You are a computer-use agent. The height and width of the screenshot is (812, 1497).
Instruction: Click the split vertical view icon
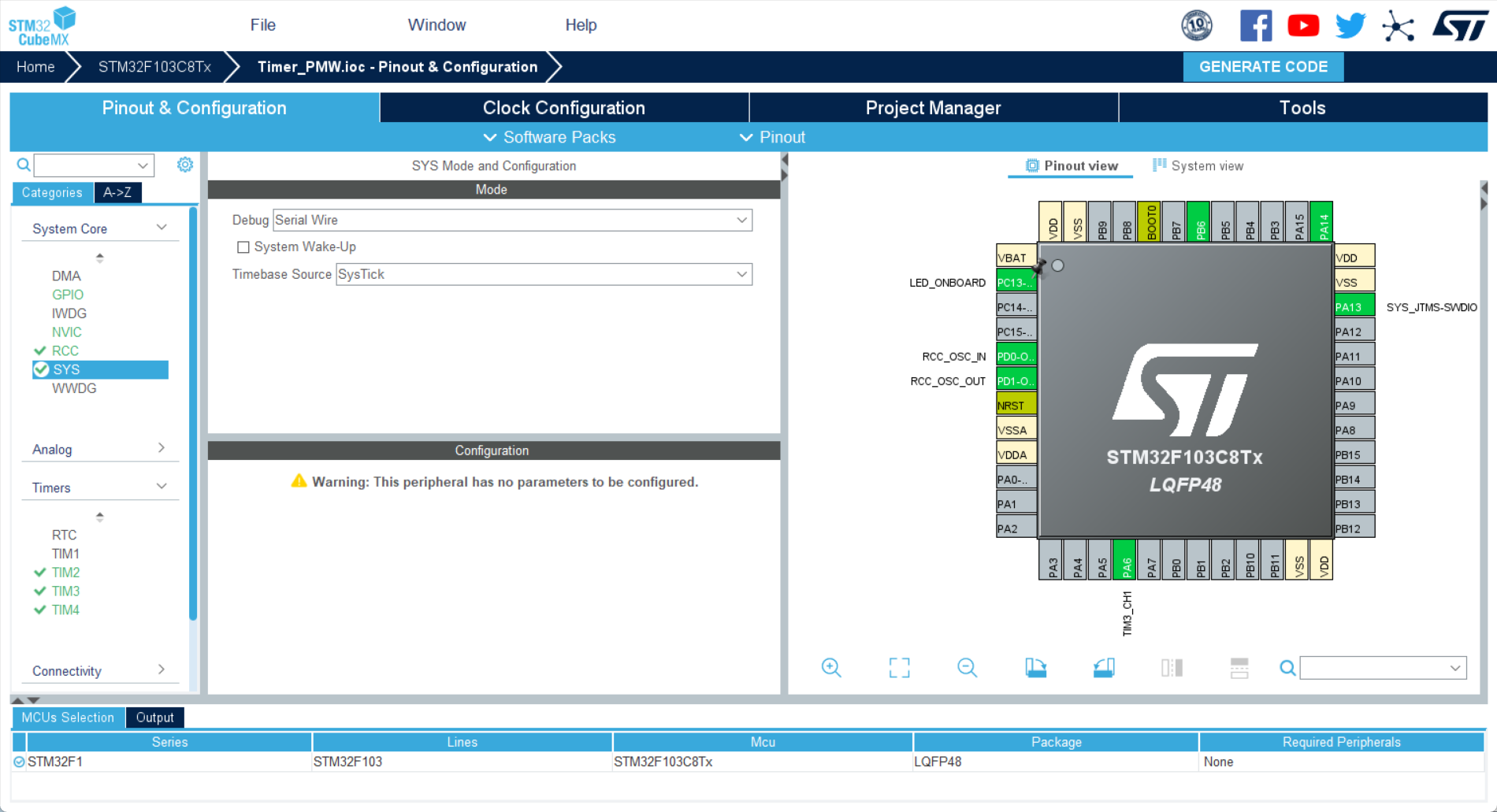click(x=1172, y=668)
